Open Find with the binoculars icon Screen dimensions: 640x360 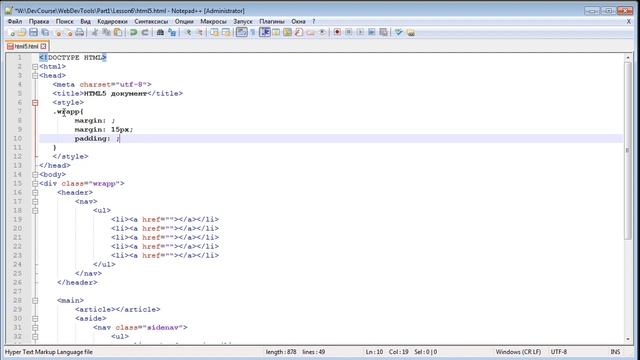160,32
